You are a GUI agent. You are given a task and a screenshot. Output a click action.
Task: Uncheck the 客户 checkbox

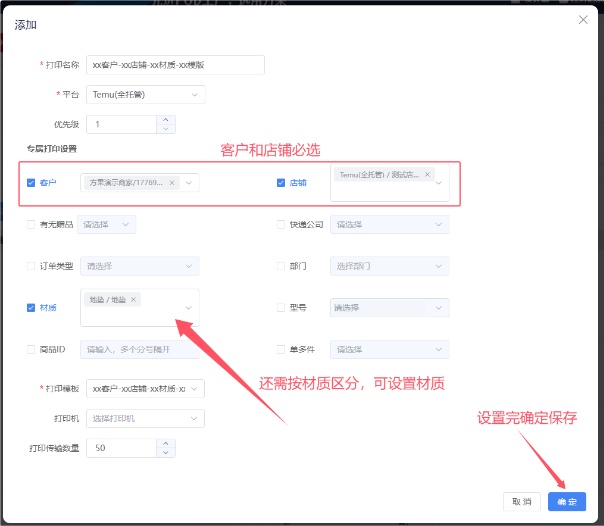pos(31,183)
